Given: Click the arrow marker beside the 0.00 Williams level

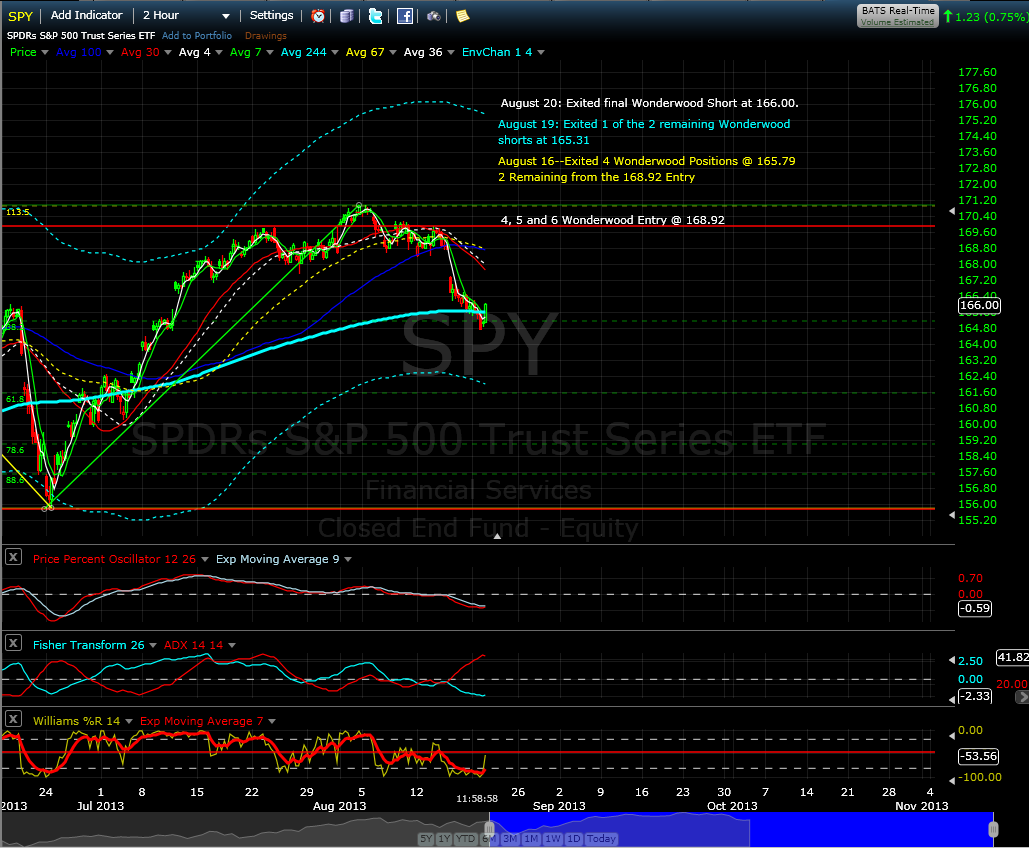Looking at the screenshot, I should click(952, 736).
